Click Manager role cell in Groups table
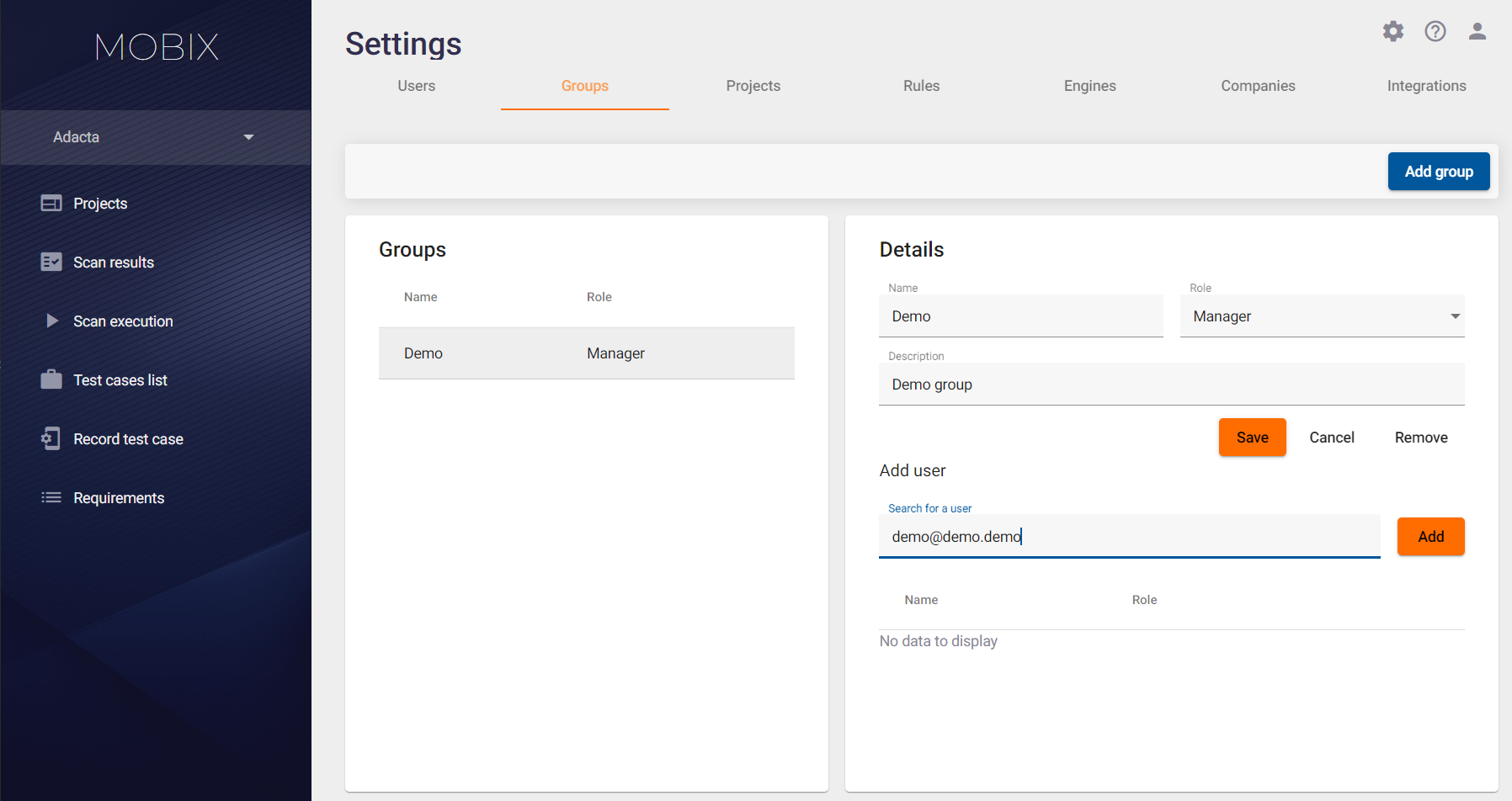The image size is (1512, 801). [615, 353]
